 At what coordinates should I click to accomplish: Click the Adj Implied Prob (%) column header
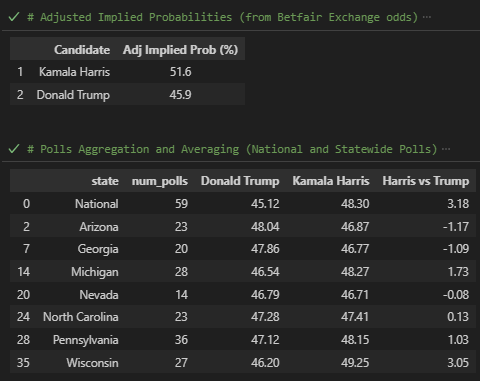tap(180, 50)
